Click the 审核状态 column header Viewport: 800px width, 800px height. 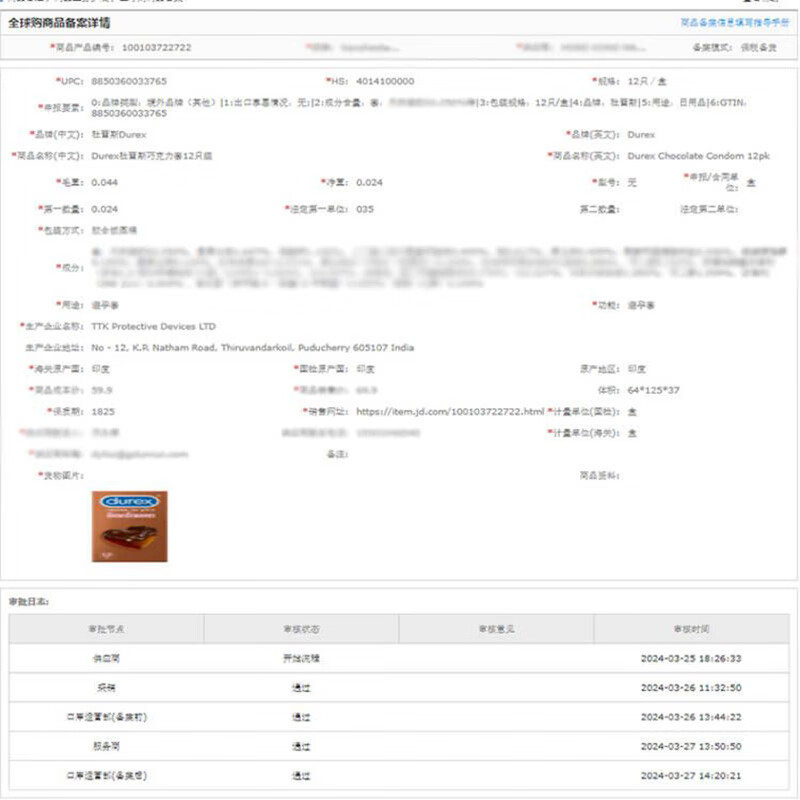tap(301, 629)
